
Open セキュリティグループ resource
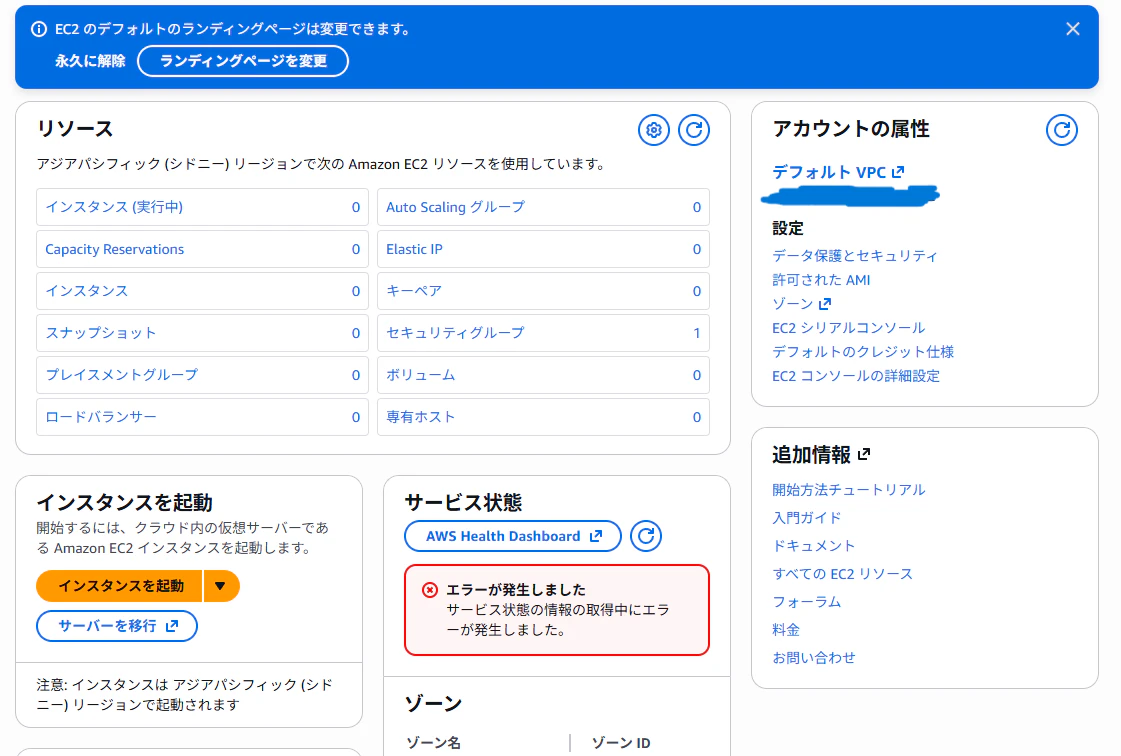tap(543, 333)
